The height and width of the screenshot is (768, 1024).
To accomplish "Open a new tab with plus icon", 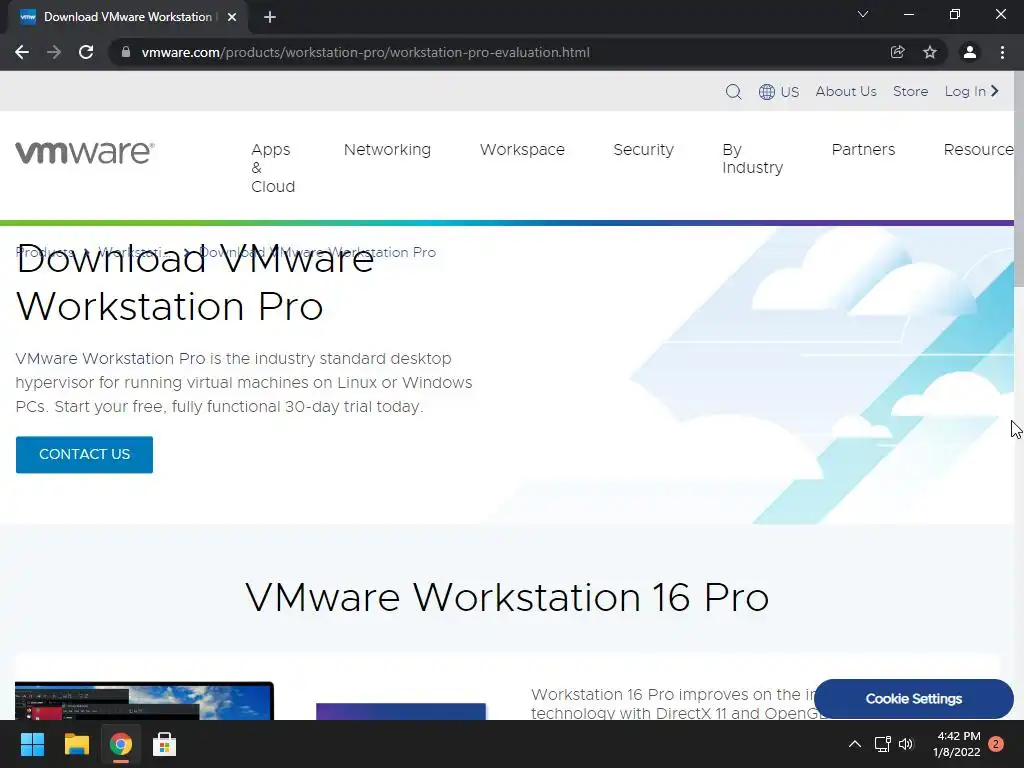I will point(270,17).
